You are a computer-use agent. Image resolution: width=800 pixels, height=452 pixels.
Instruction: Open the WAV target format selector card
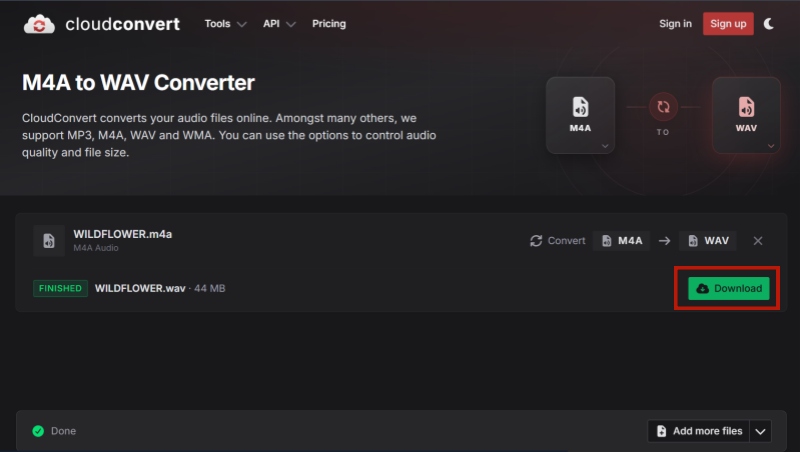coord(746,115)
